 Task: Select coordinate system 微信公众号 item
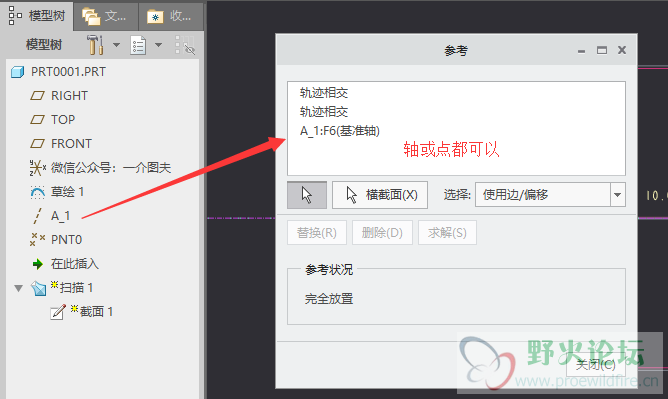(111, 167)
